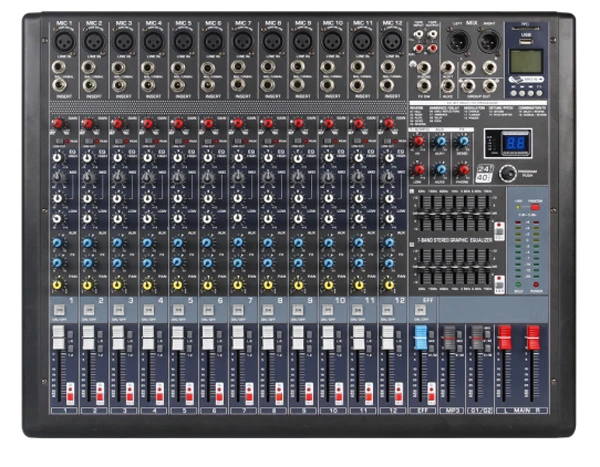Click the green MP3 player LCD screen
The width and height of the screenshot is (600, 467).
(526, 62)
